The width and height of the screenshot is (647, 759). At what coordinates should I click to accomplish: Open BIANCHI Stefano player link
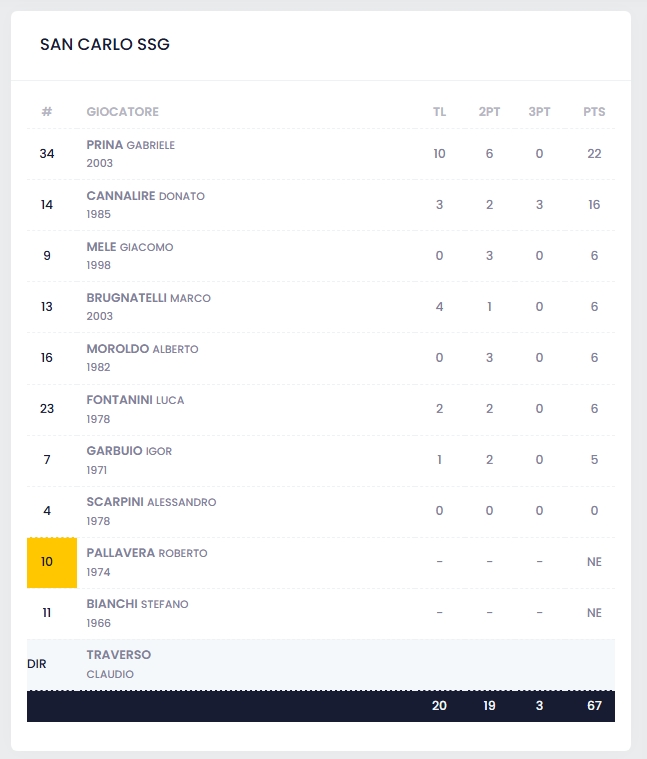tap(137, 604)
